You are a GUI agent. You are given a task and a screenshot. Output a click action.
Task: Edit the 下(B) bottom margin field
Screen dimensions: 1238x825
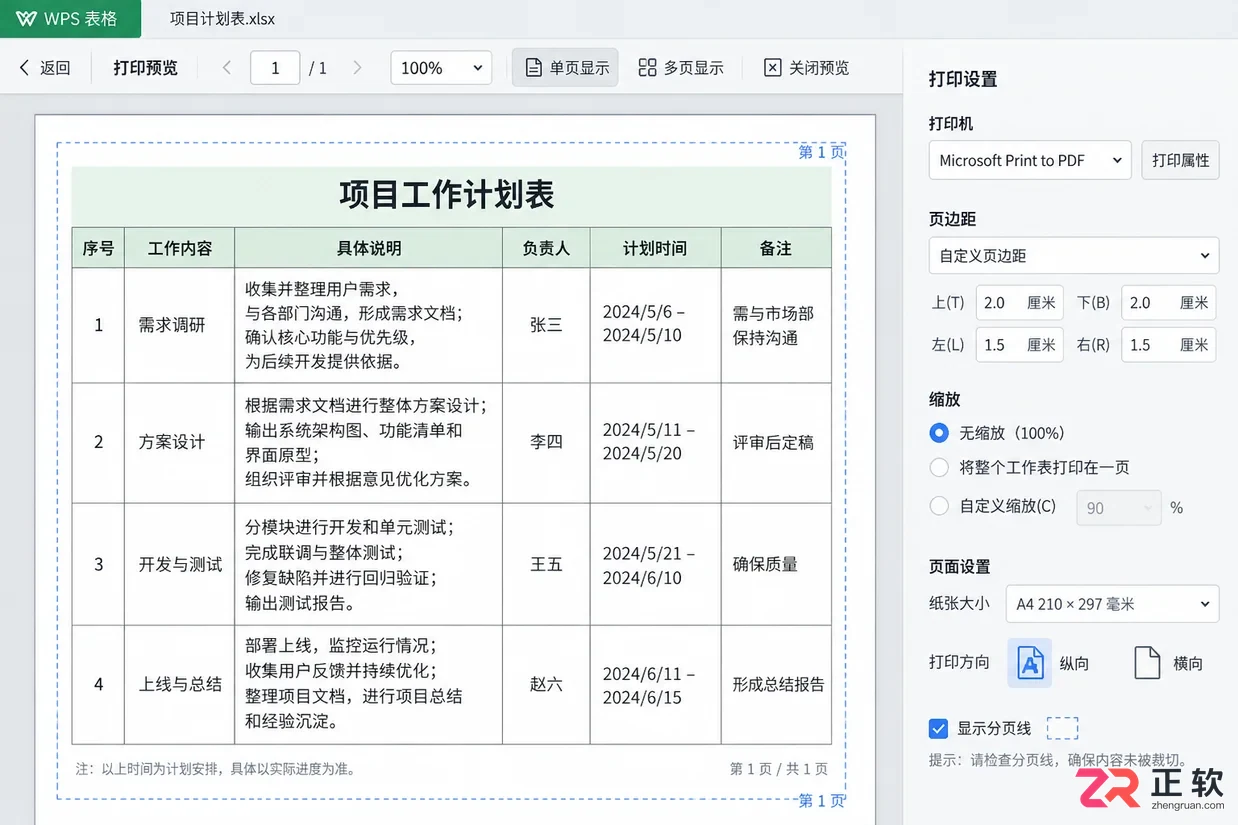tap(1168, 302)
